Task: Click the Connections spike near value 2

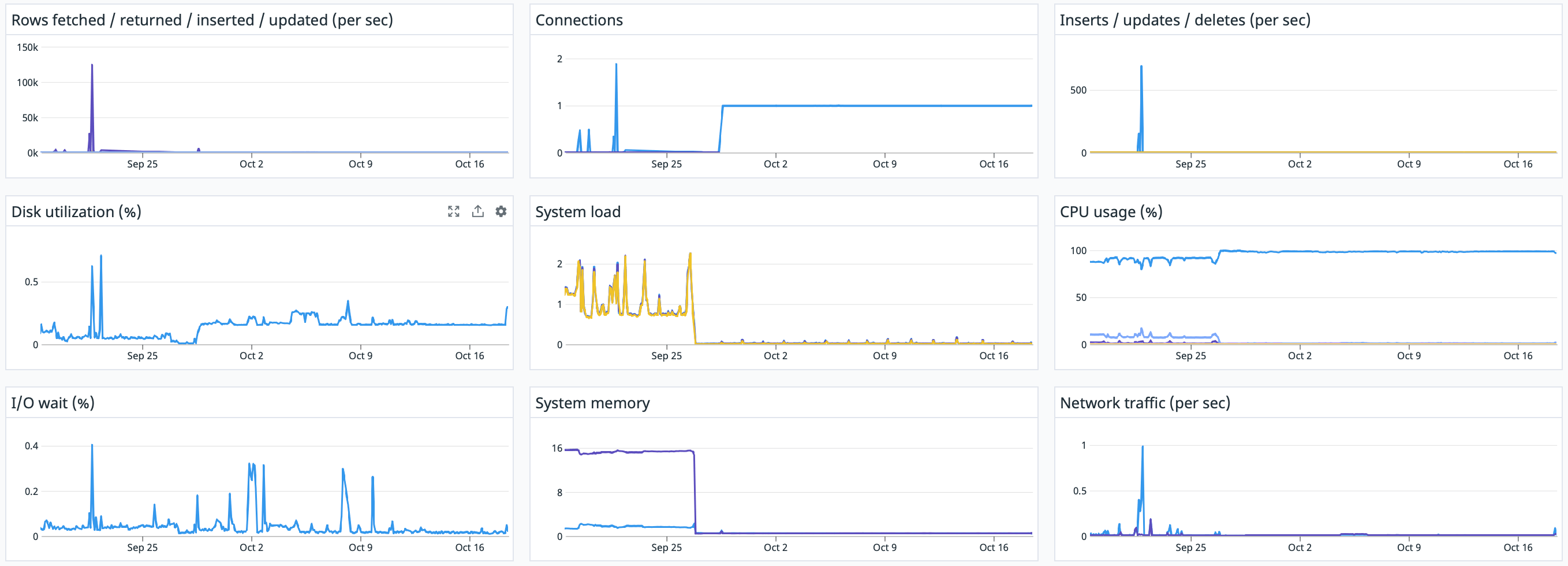Action: (x=615, y=64)
